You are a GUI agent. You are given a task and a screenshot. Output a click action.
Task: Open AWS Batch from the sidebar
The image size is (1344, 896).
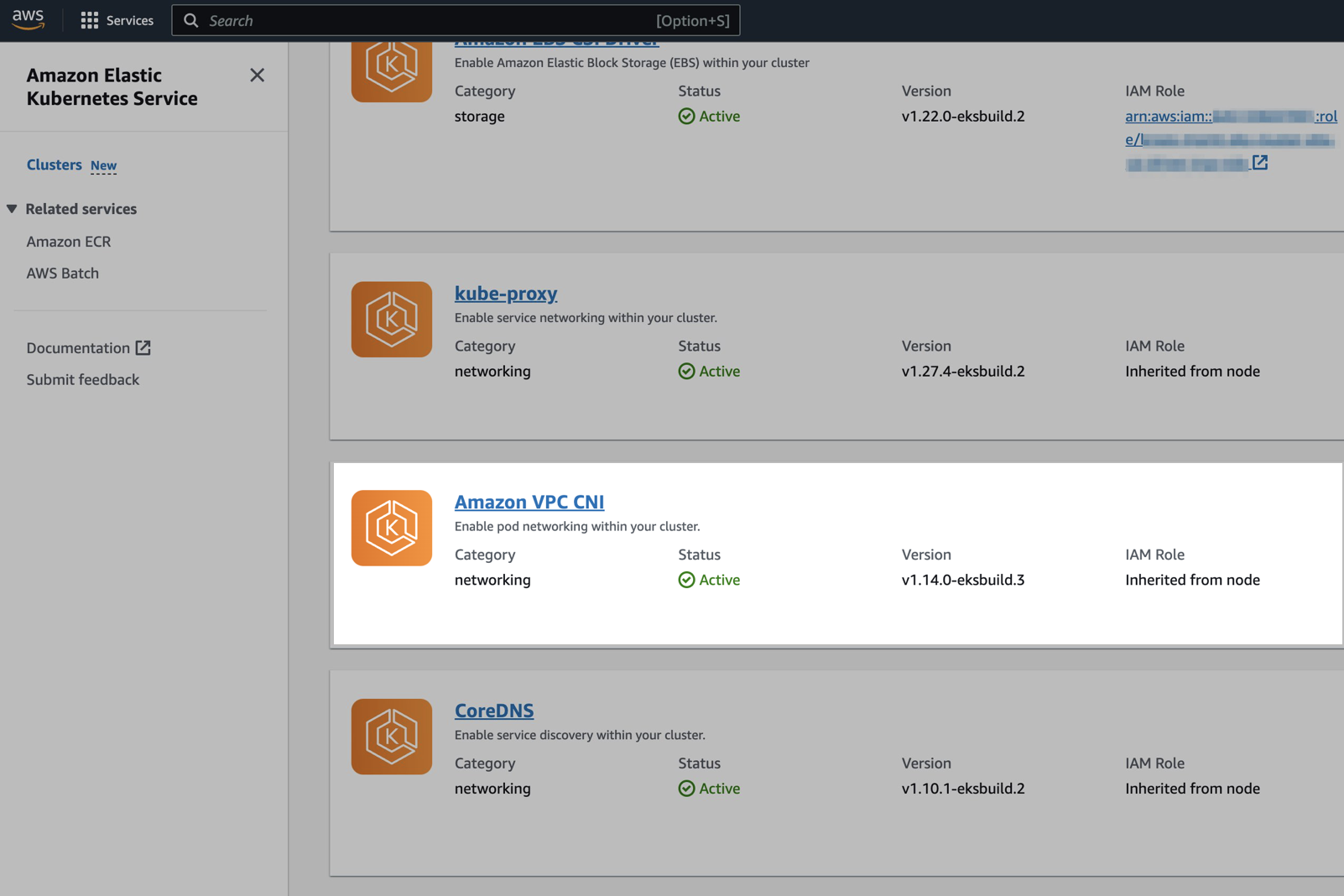coord(62,273)
